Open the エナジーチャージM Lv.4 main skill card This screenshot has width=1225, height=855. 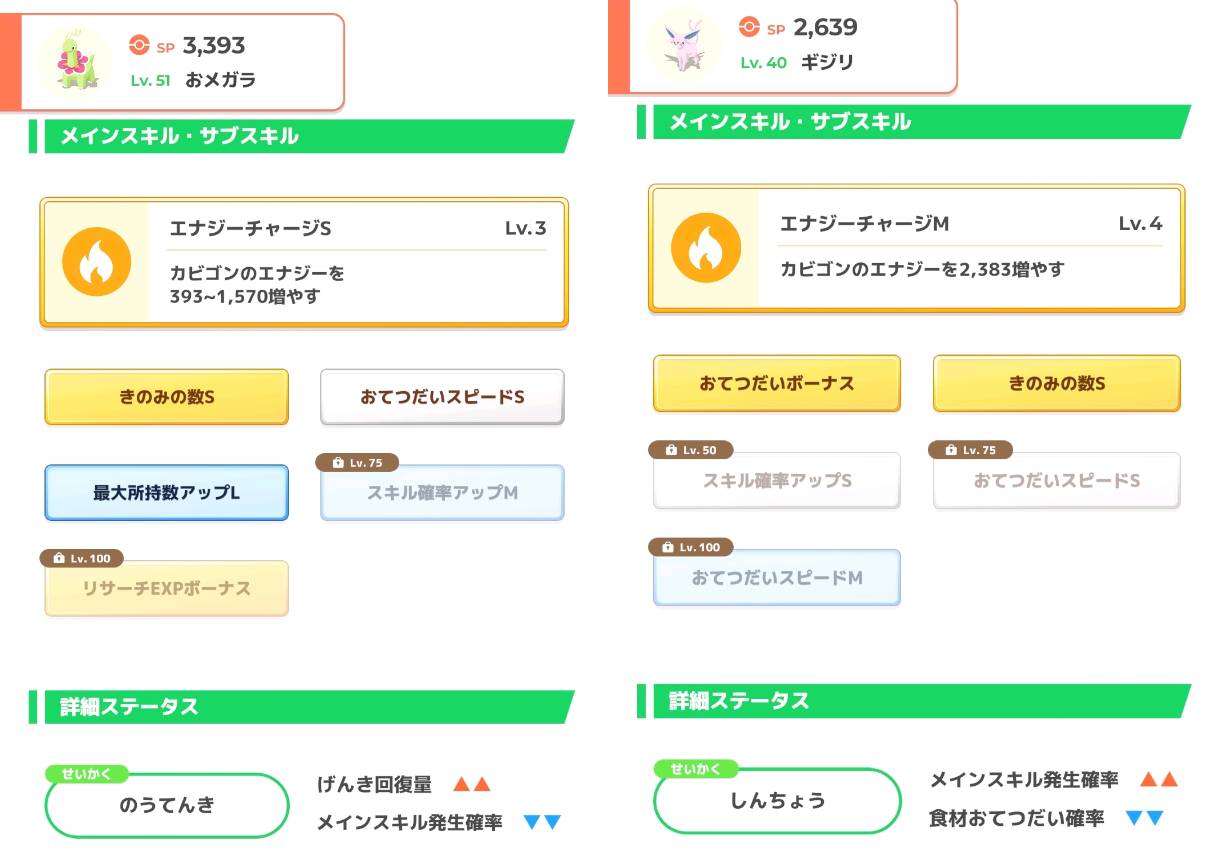[x=916, y=248]
